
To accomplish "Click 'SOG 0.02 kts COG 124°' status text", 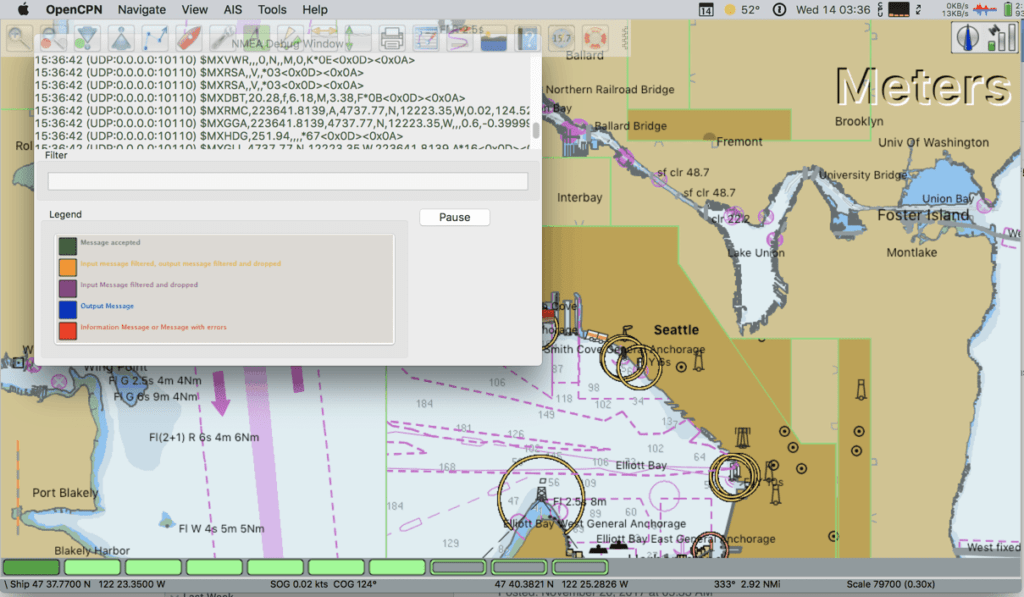I will pos(323,584).
